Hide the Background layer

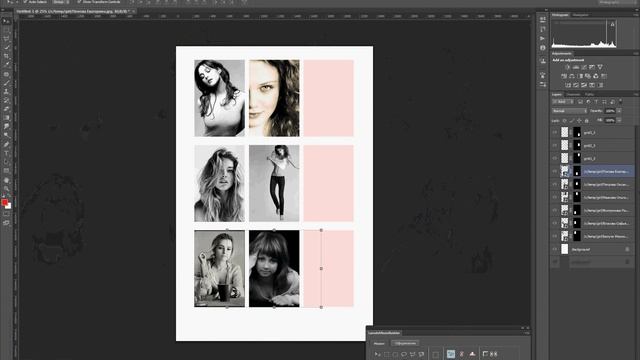coord(555,249)
